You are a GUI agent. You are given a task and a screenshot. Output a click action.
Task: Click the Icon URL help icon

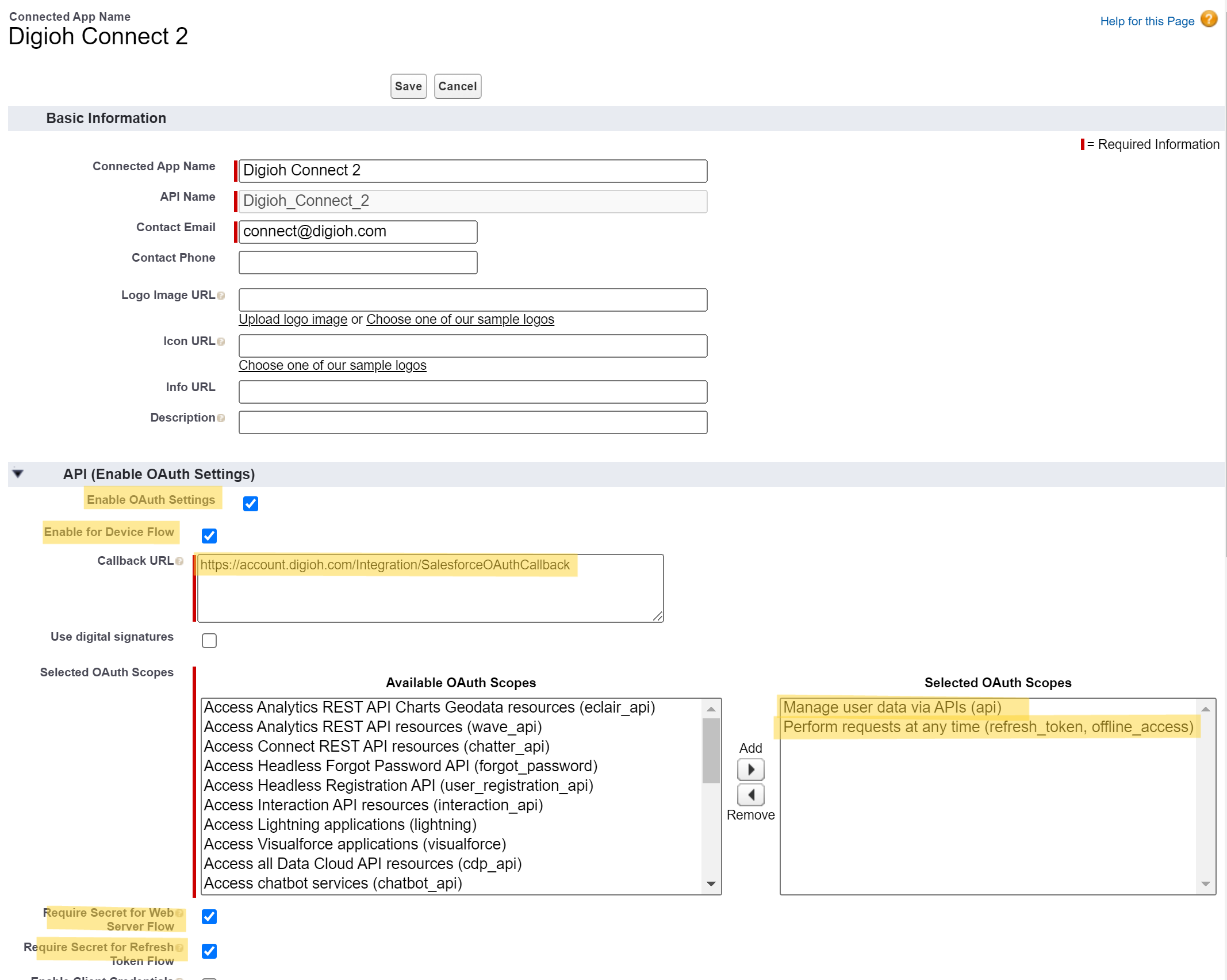click(x=222, y=341)
